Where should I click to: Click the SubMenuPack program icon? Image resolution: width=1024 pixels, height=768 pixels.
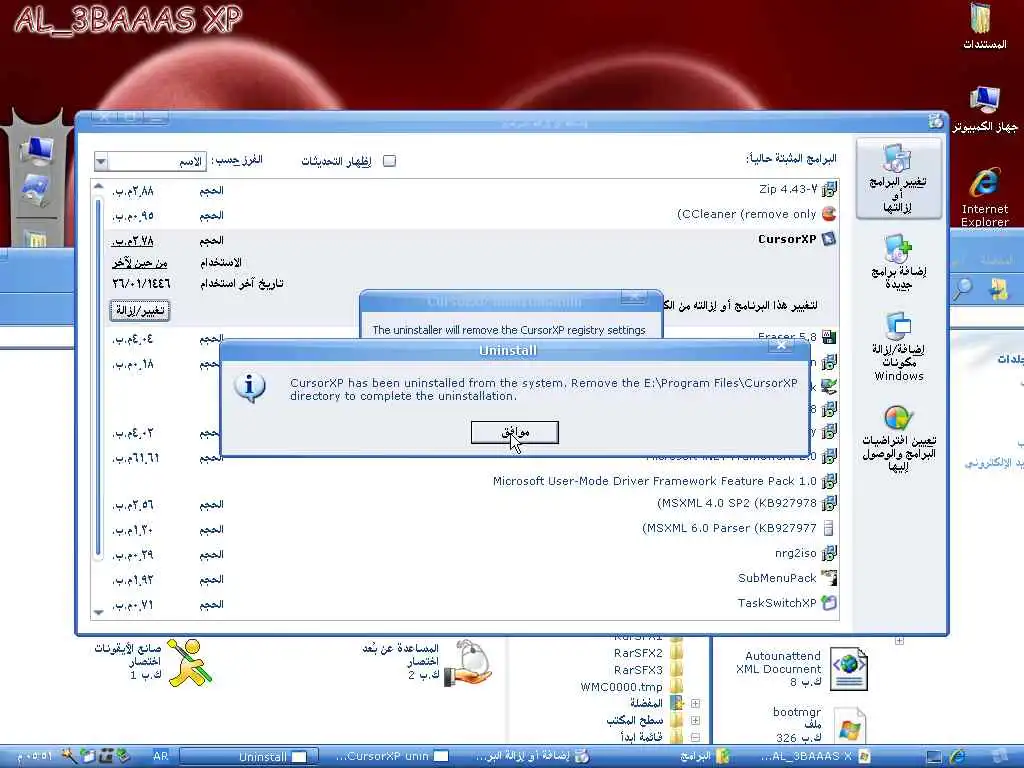(829, 578)
